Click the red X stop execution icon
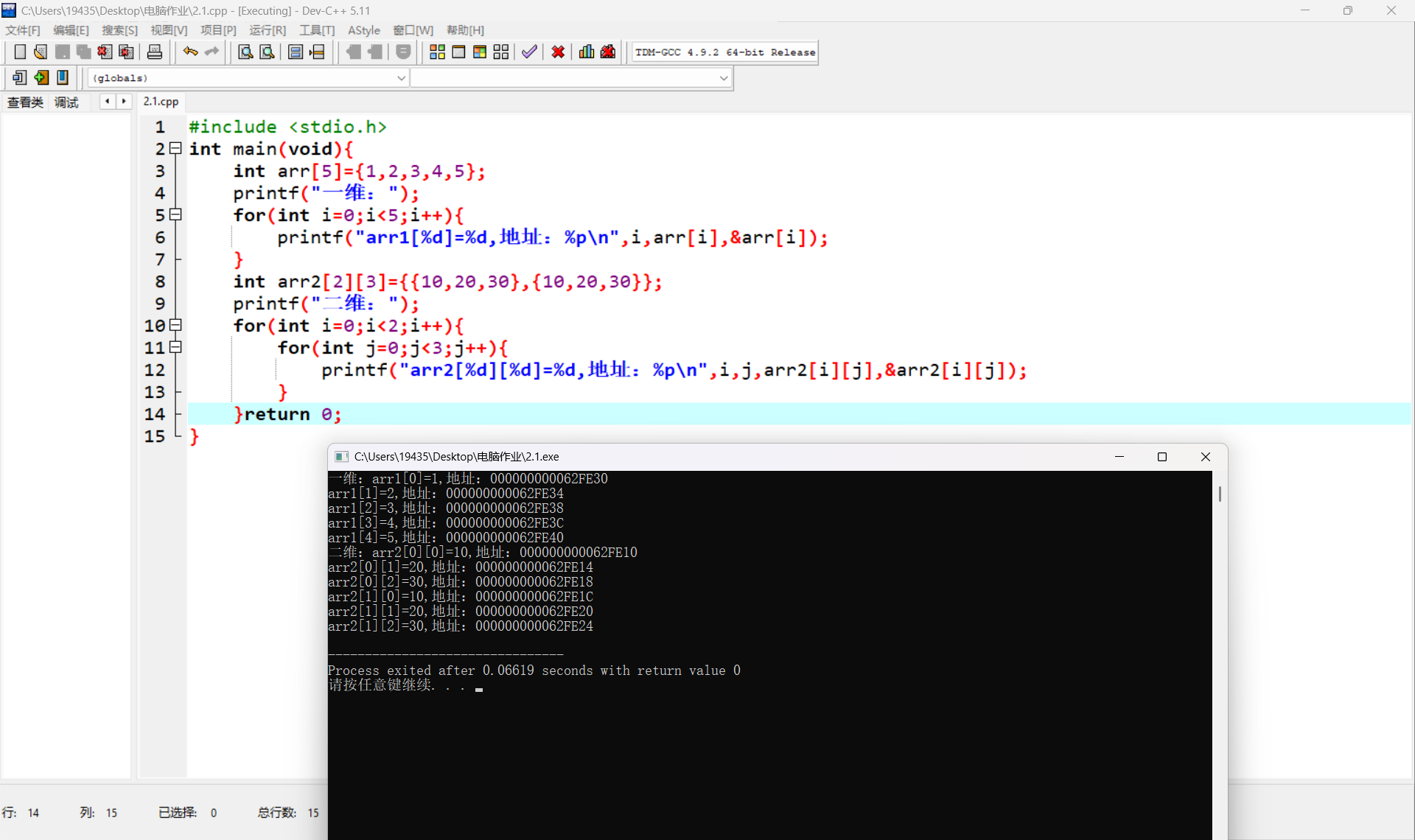This screenshot has height=840, width=1415. pyautogui.click(x=558, y=52)
